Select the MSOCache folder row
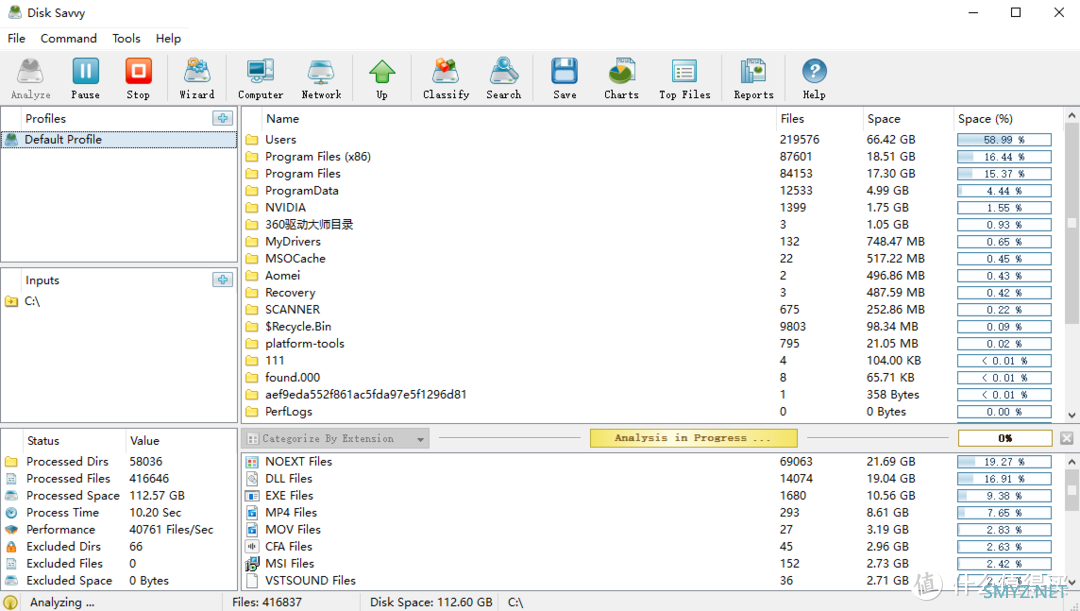Viewport: 1080px width, 611px height. (x=653, y=258)
